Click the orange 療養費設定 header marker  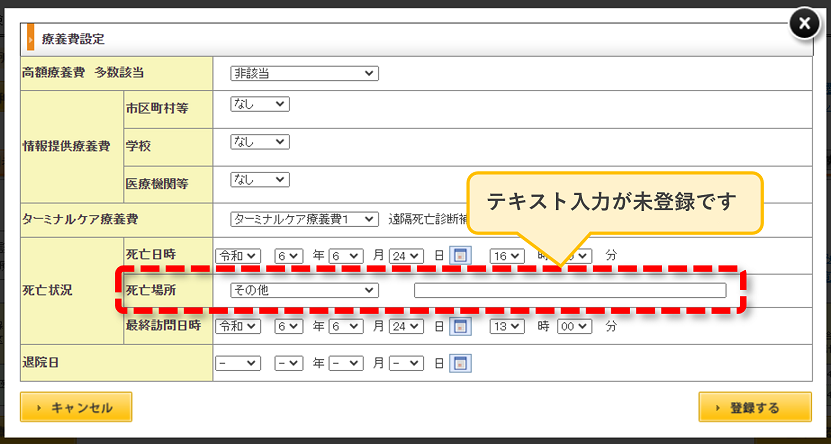coord(31,38)
